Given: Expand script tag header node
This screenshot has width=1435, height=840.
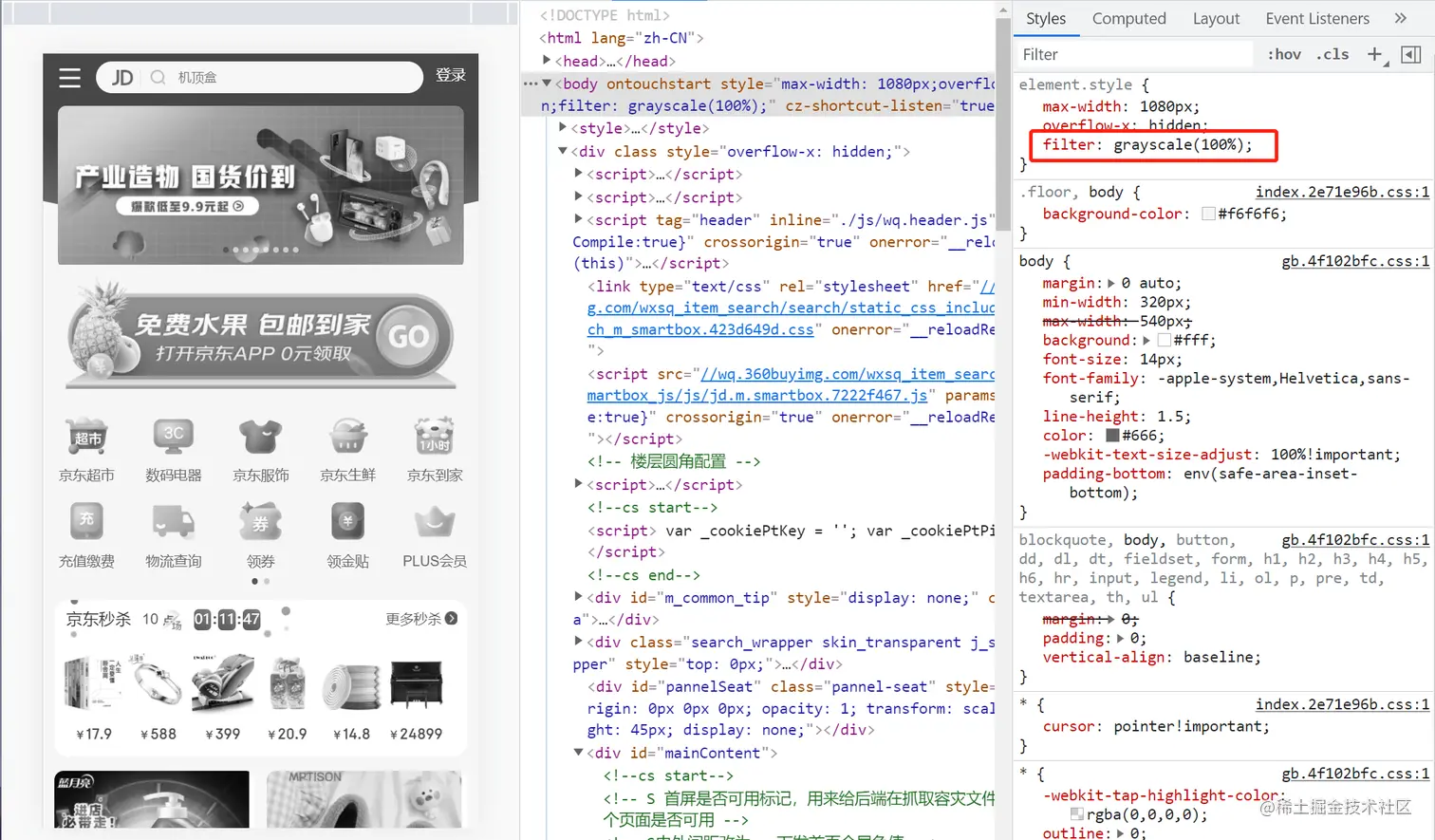Looking at the screenshot, I should point(578,218).
